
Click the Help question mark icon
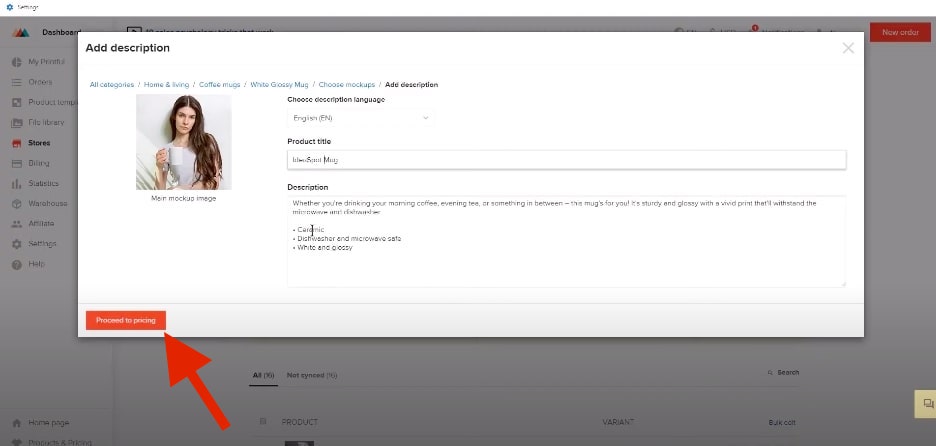17,264
